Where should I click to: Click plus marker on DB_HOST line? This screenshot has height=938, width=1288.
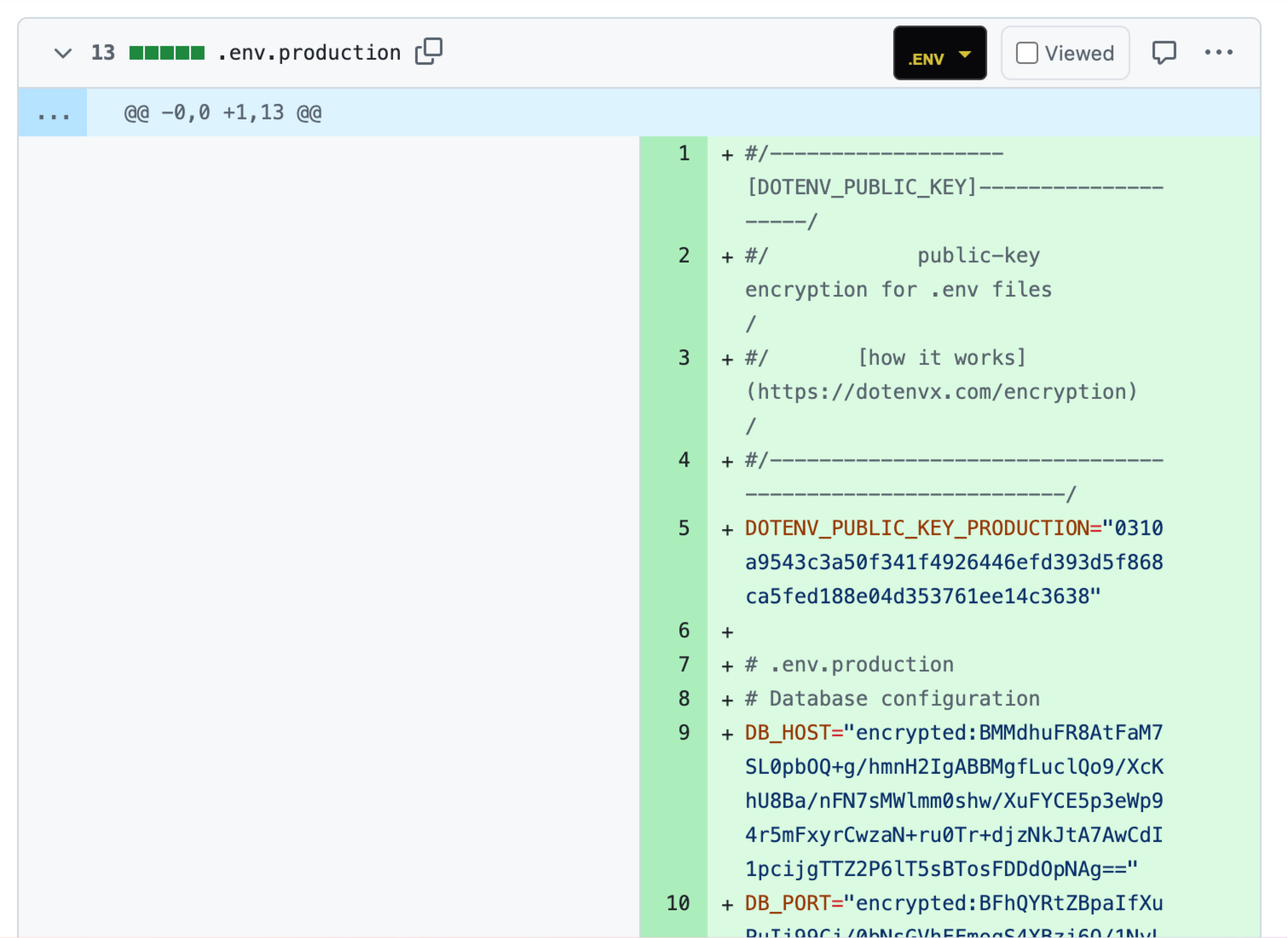tap(727, 734)
